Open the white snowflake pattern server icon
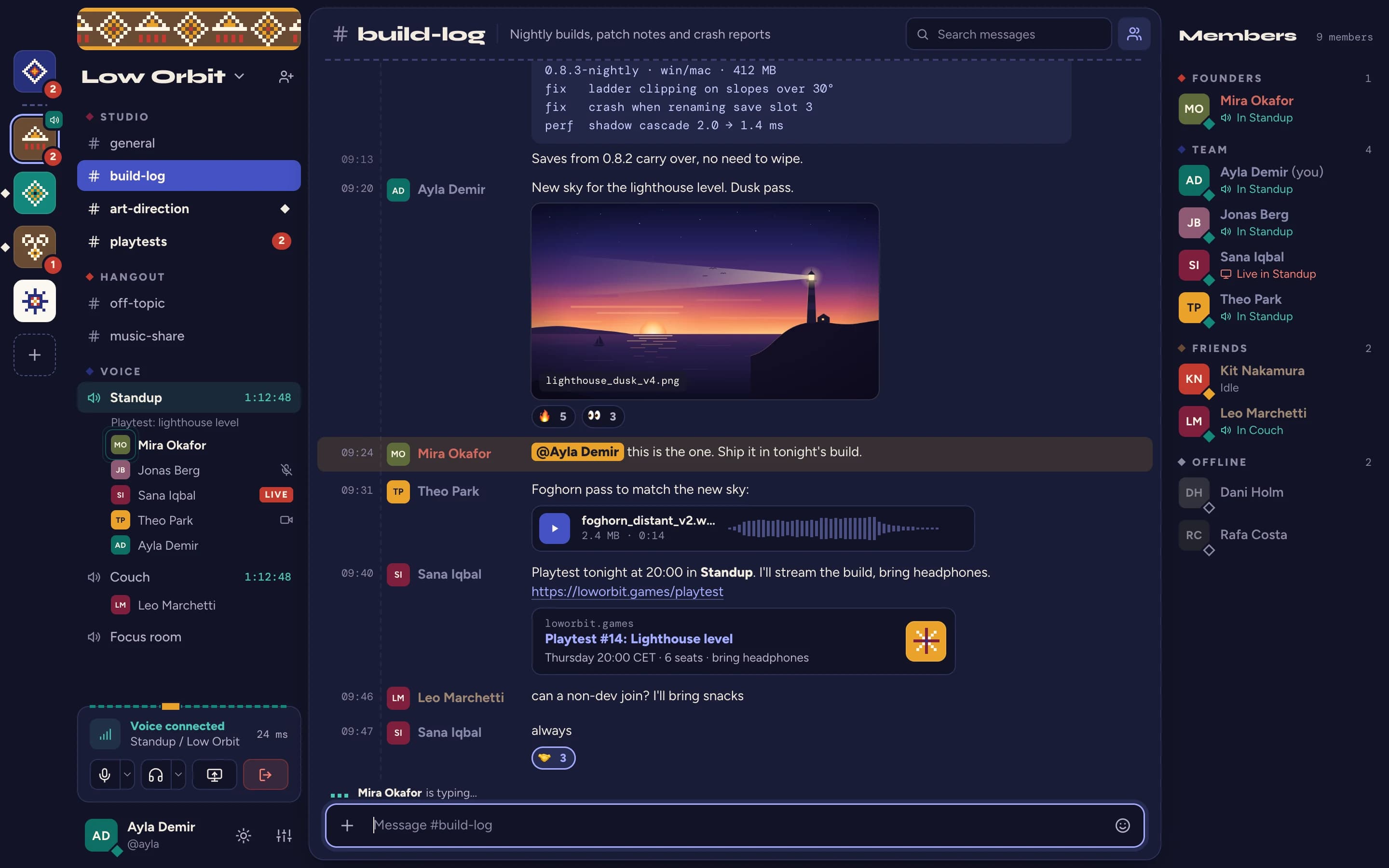This screenshot has height=868, width=1389. coord(34,301)
